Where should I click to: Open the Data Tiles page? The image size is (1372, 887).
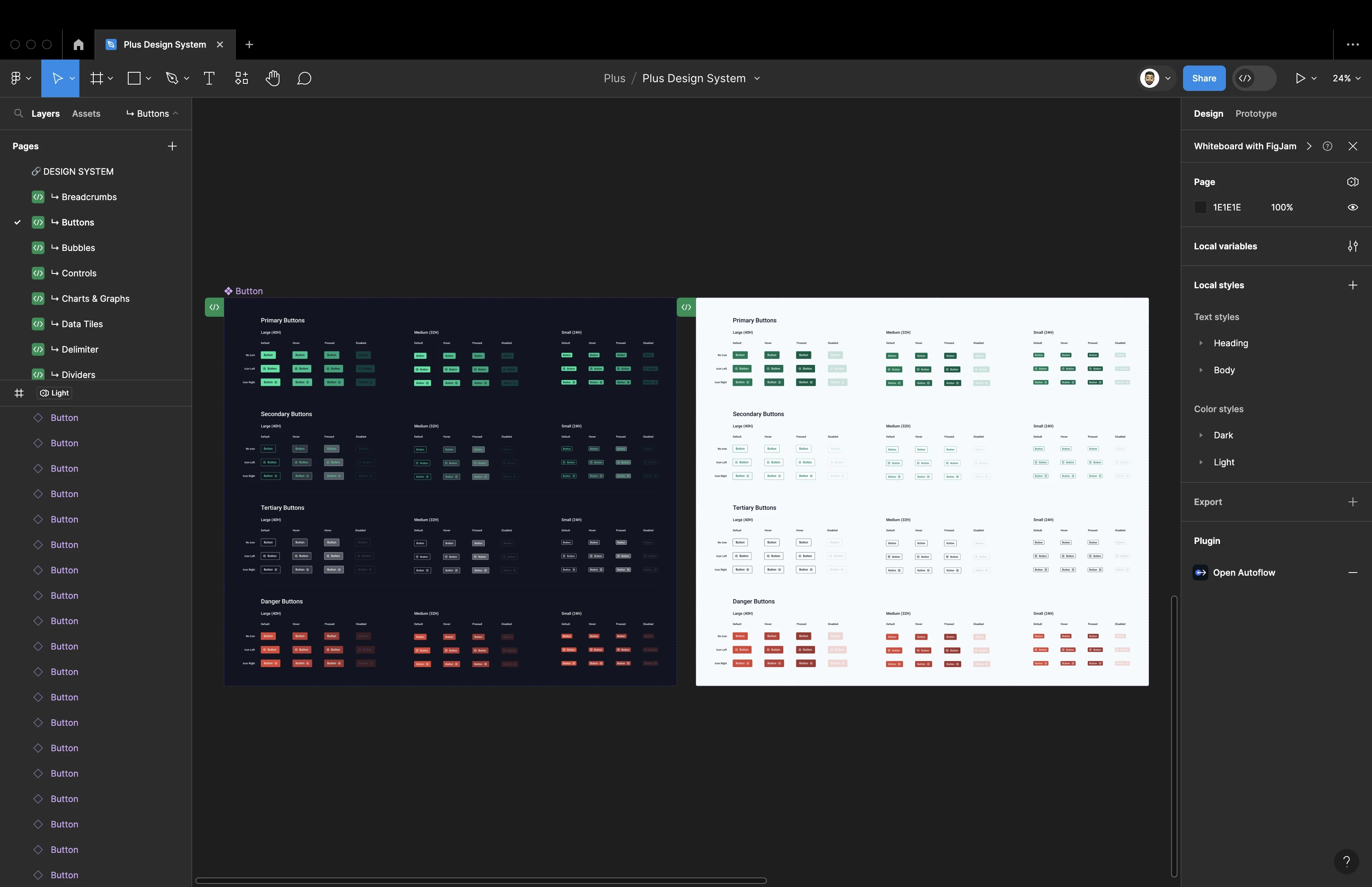82,324
